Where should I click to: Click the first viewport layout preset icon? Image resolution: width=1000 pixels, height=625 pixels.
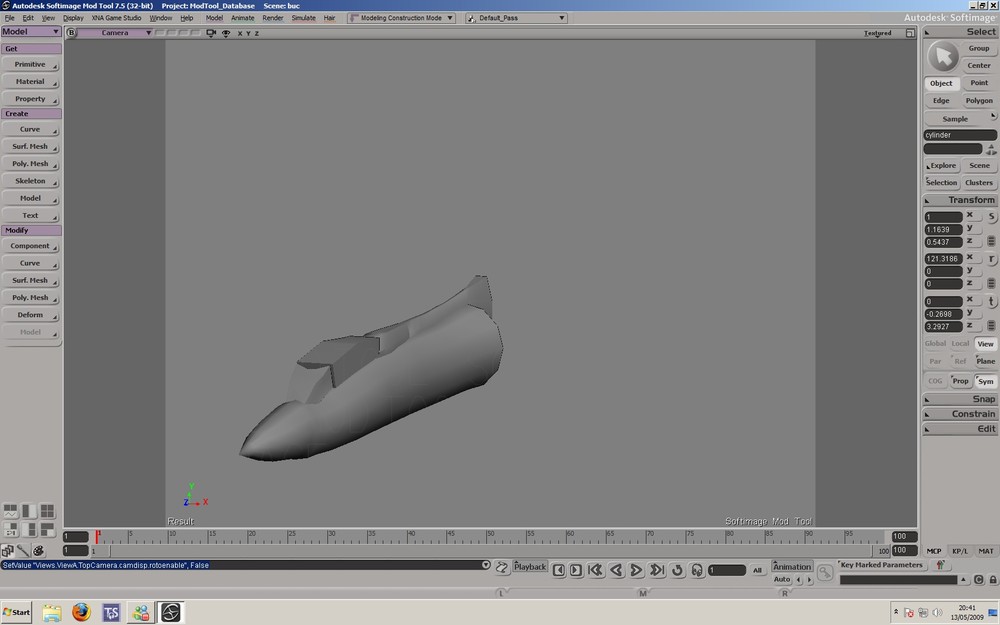(x=11, y=511)
